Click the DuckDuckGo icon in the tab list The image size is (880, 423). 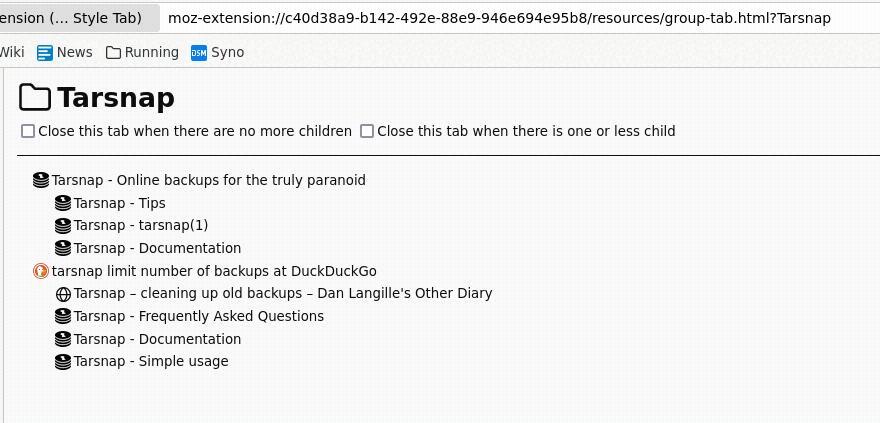click(x=41, y=271)
